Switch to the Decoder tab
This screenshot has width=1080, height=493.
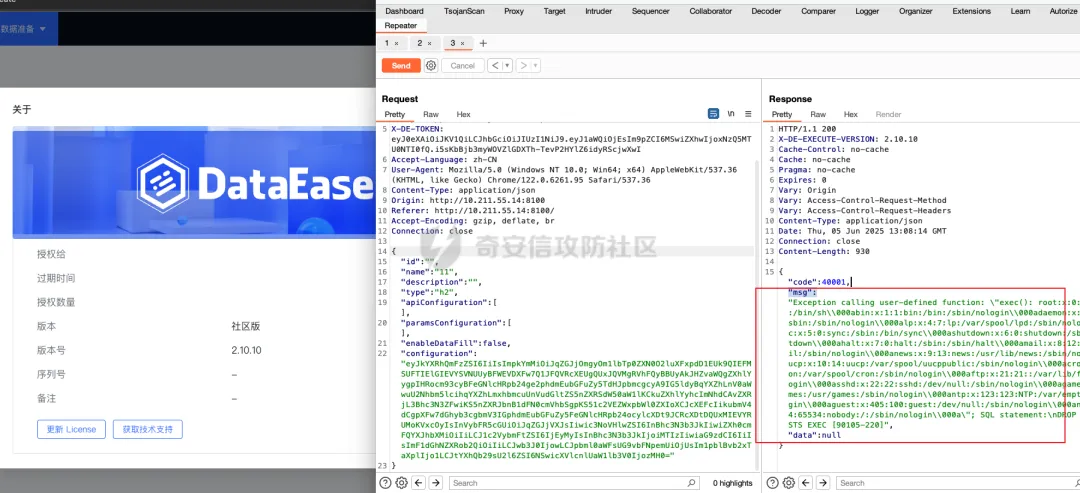[x=766, y=11]
